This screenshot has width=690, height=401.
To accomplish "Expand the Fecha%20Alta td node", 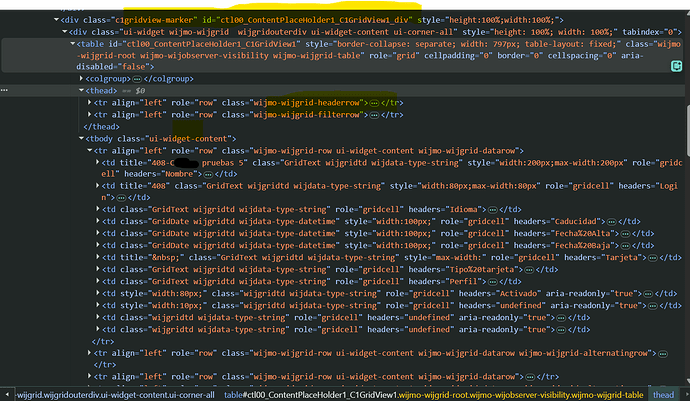I will click(x=98, y=233).
